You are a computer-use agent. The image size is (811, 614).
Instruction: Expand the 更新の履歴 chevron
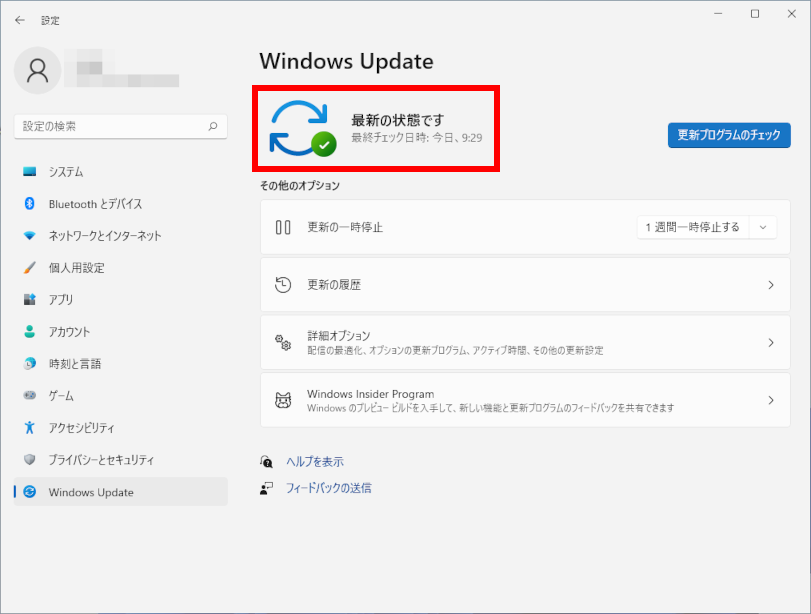(770, 285)
